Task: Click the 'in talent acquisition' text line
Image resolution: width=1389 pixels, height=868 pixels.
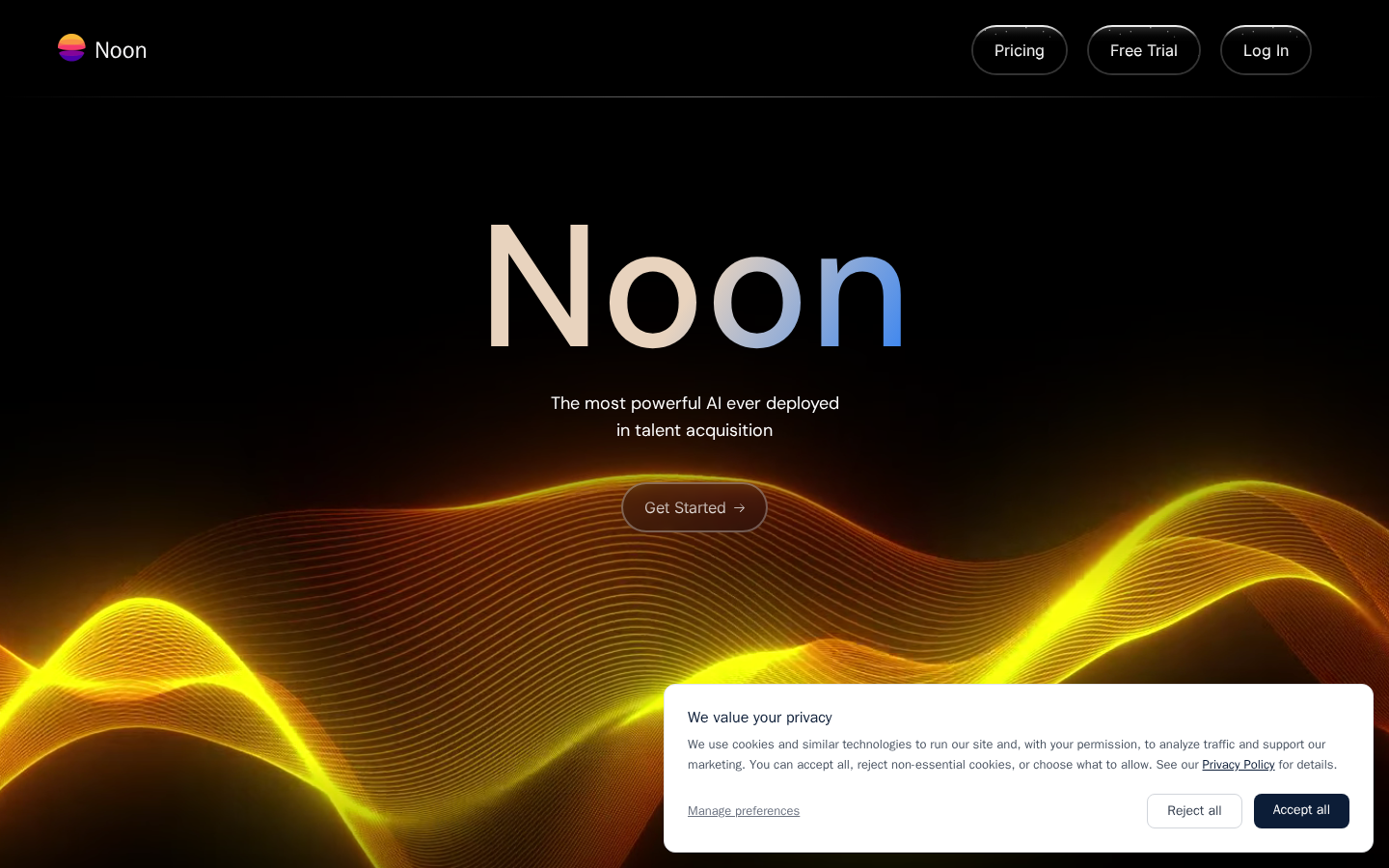Action: point(694,430)
